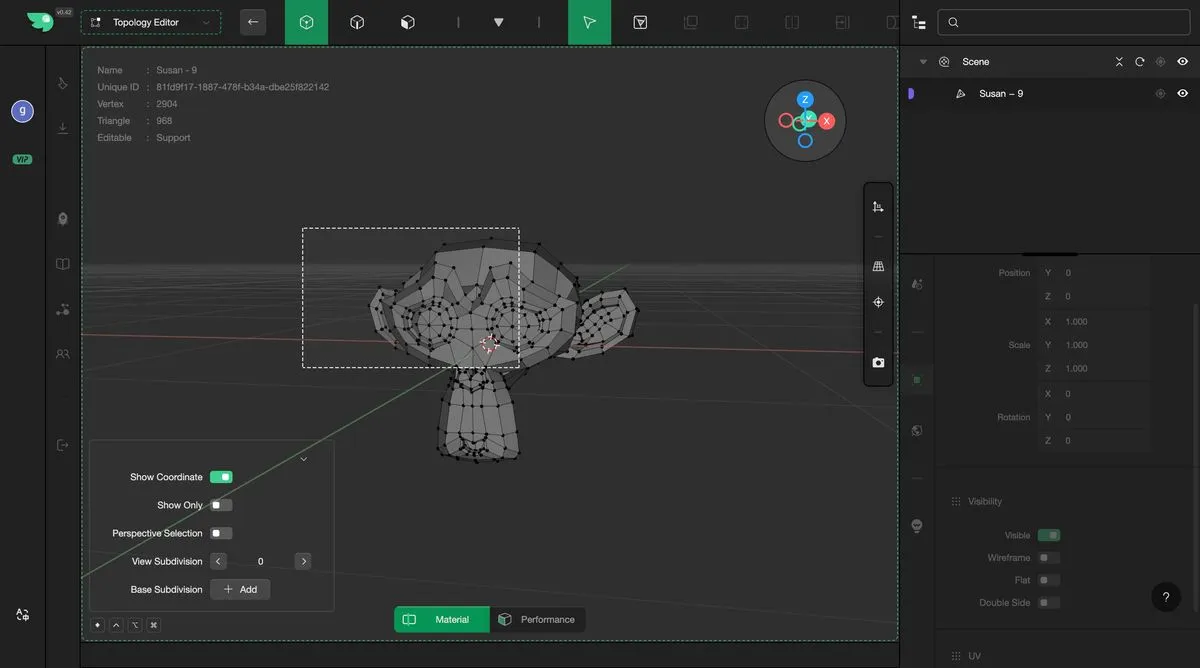Toggle the Show Coordinate switch
Image resolution: width=1200 pixels, height=668 pixels.
coord(221,477)
